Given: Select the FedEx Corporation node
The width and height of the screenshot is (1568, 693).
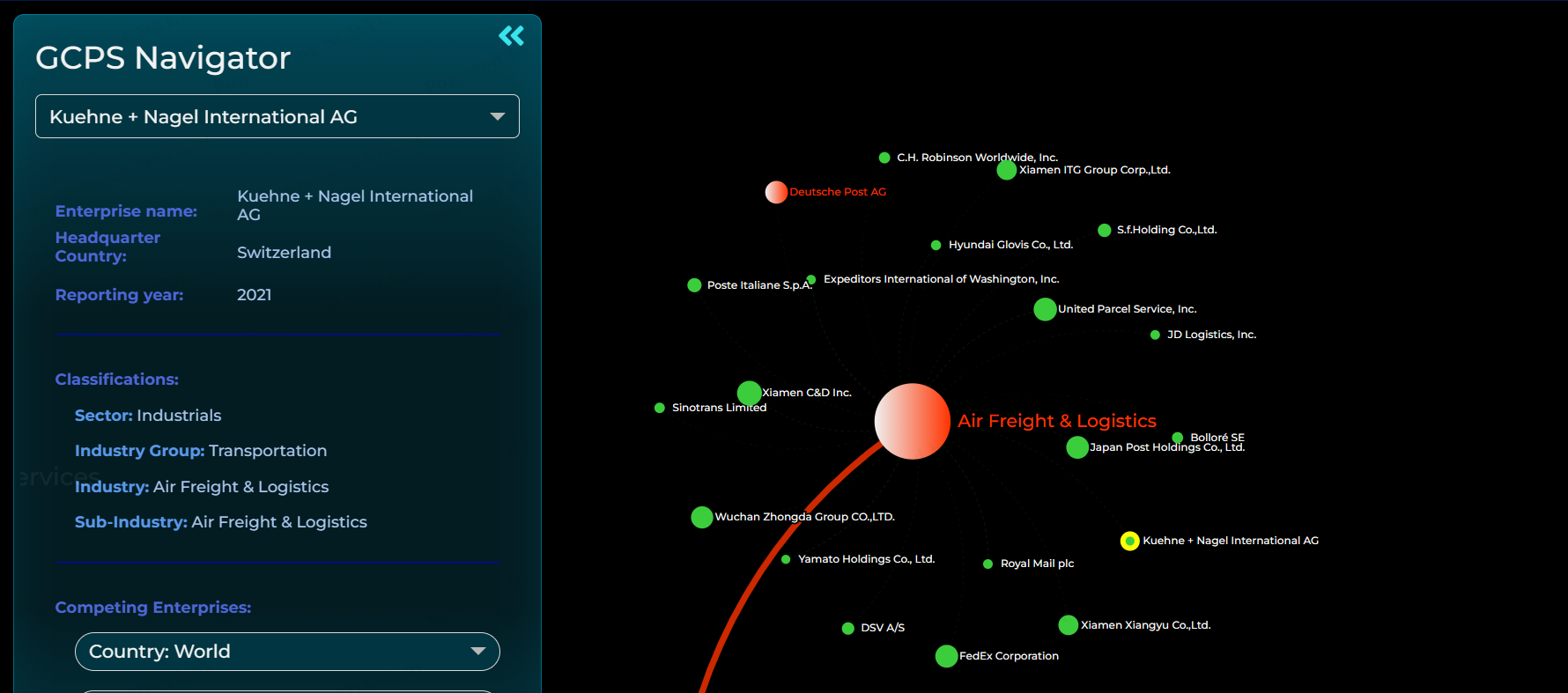Looking at the screenshot, I should (946, 656).
